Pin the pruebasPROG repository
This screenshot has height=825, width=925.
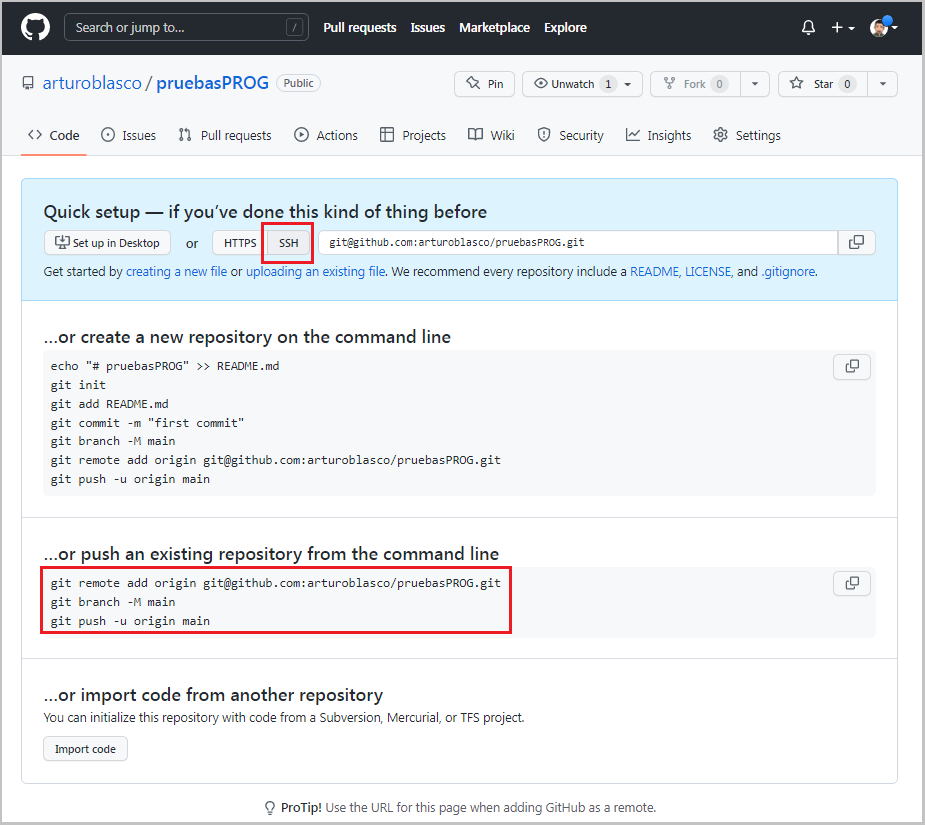point(485,84)
